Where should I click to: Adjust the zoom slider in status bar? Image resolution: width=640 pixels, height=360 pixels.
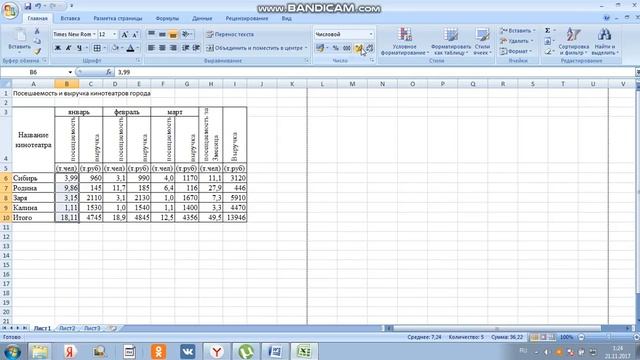(x=608, y=337)
